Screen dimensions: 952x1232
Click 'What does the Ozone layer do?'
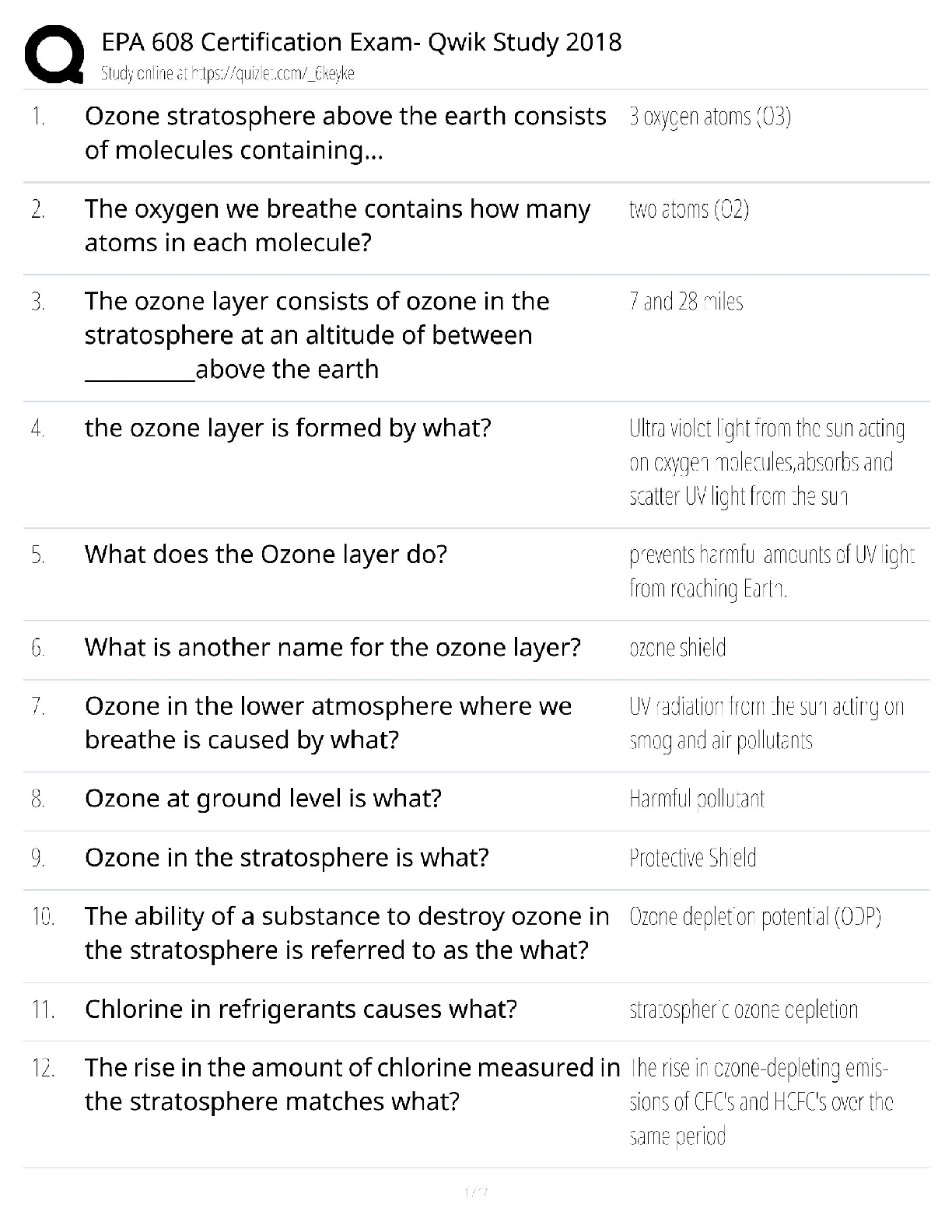265,555
